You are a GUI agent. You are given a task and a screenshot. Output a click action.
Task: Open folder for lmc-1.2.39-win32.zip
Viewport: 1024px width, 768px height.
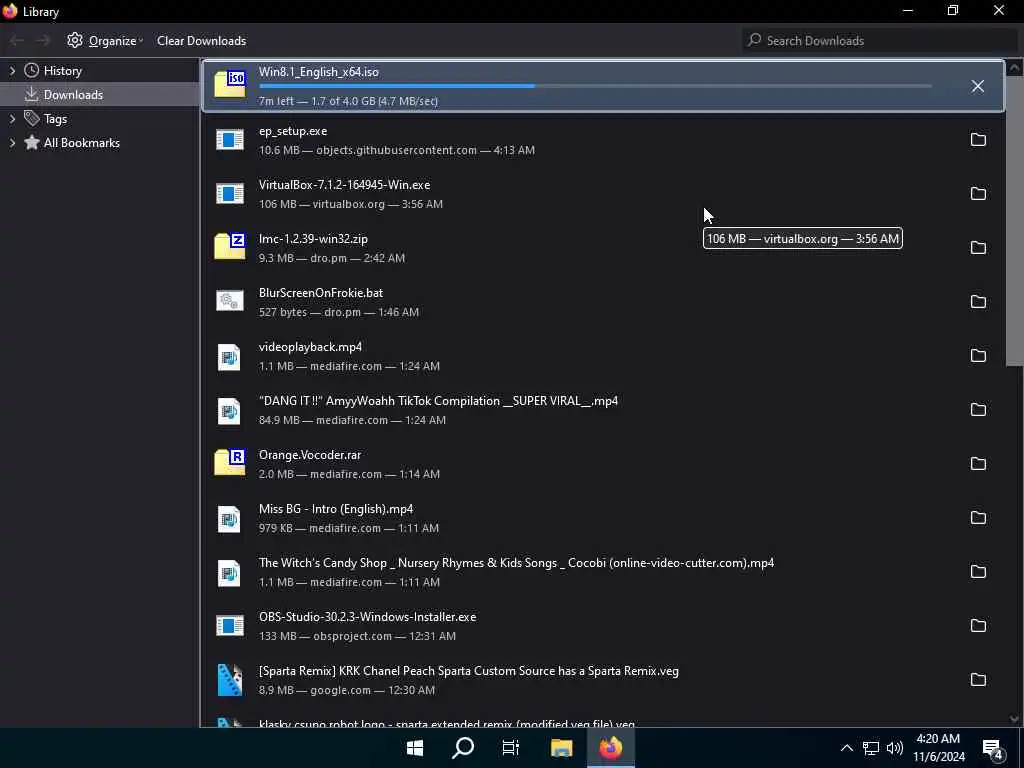tap(978, 248)
